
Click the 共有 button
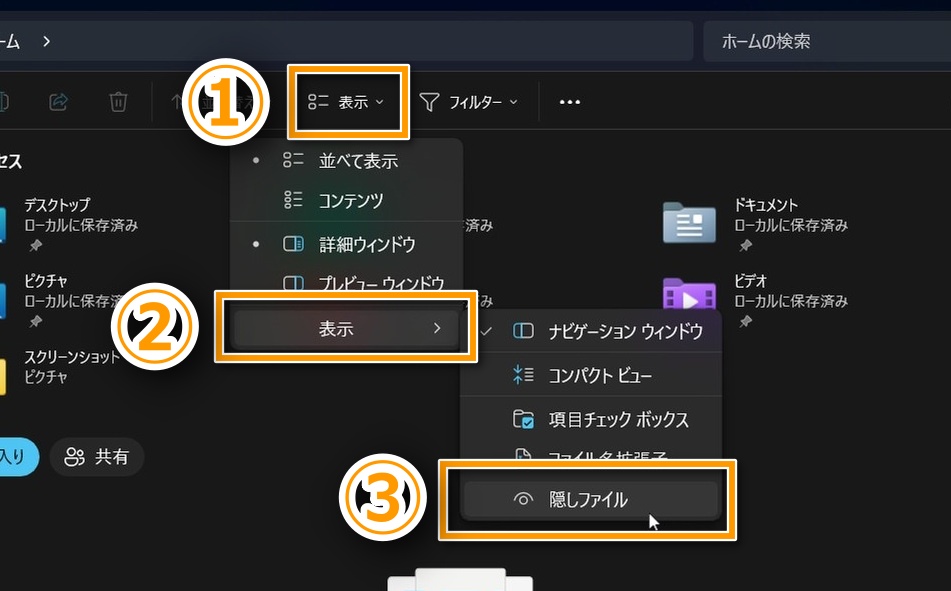click(97, 457)
